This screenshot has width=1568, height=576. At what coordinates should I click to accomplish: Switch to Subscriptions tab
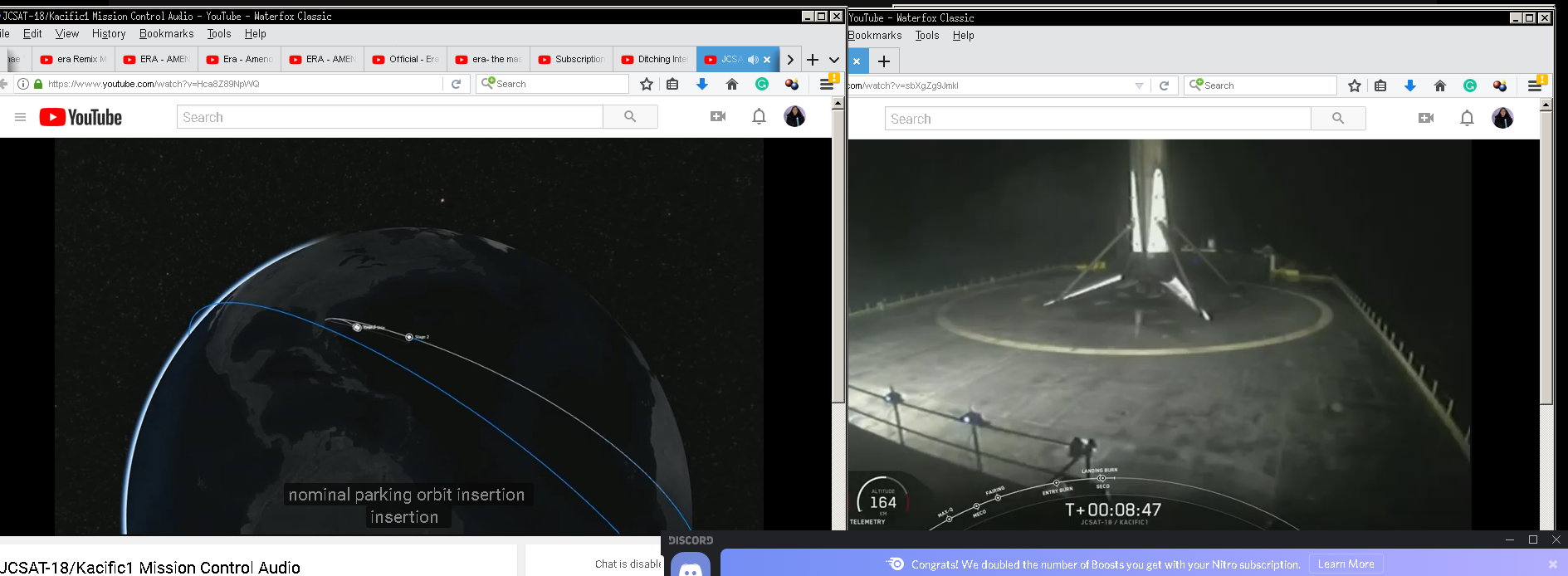[571, 60]
